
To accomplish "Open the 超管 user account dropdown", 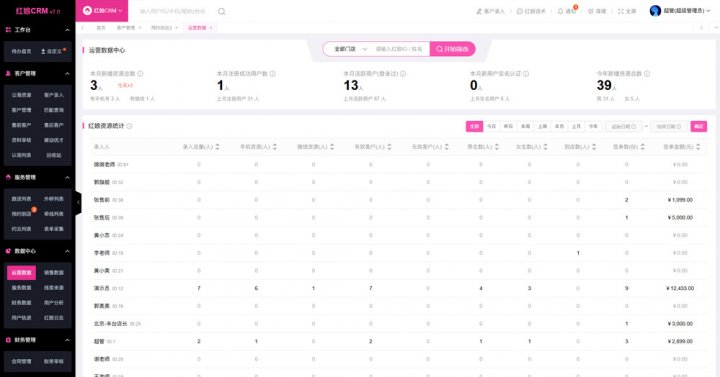I will [680, 11].
